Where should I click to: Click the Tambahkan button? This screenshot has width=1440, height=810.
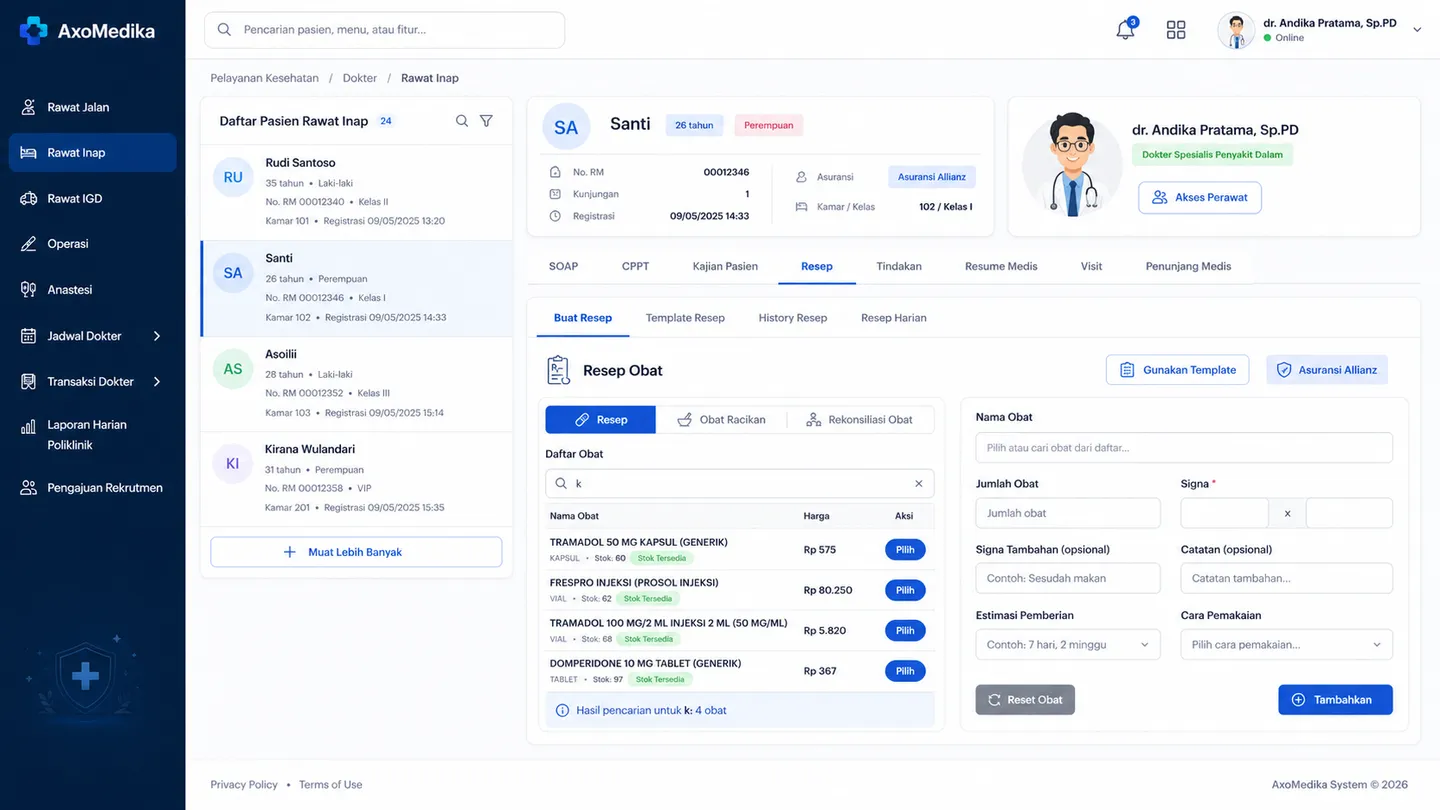1335,700
